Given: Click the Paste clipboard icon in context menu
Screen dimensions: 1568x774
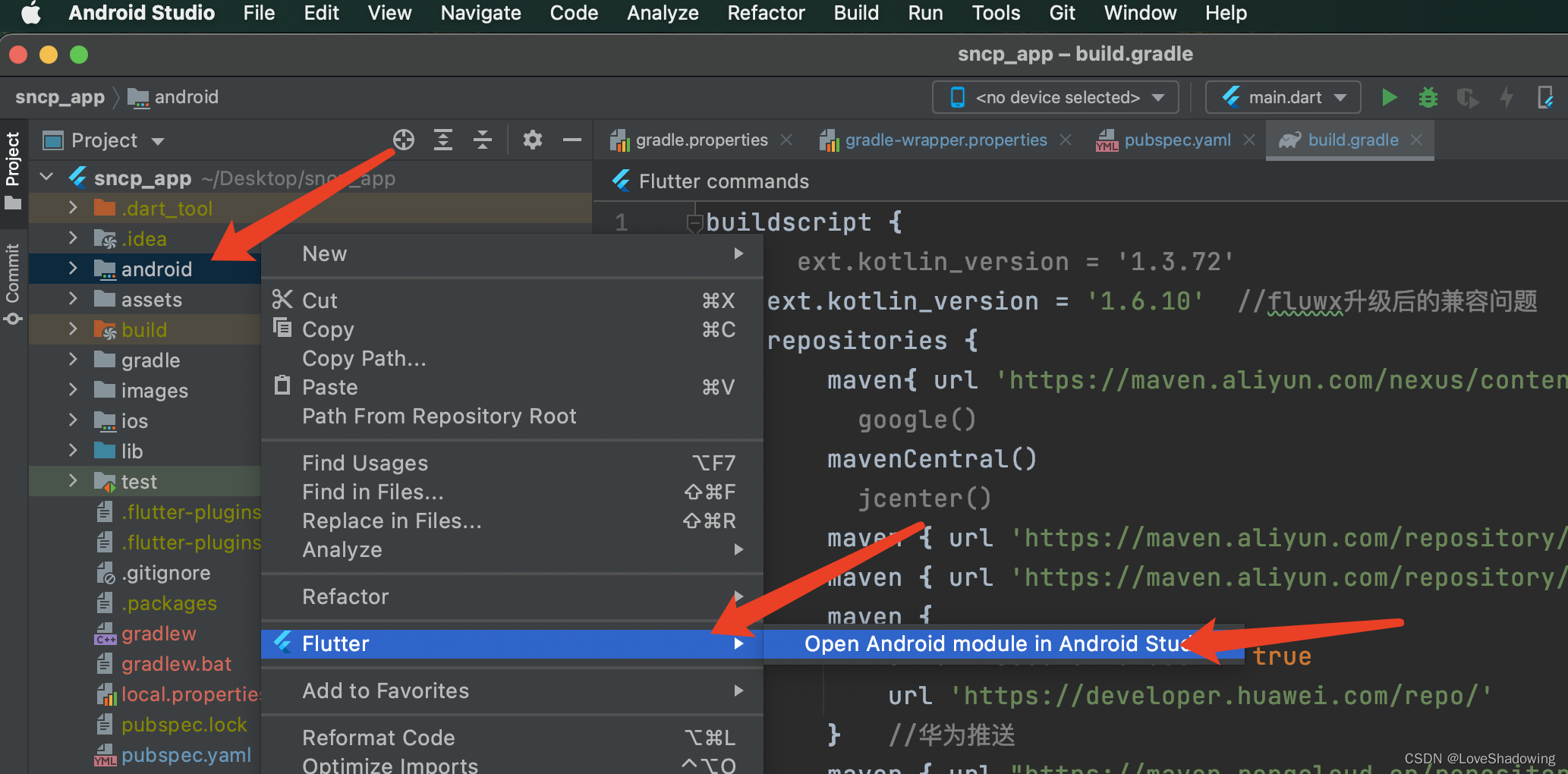Looking at the screenshot, I should pos(282,385).
